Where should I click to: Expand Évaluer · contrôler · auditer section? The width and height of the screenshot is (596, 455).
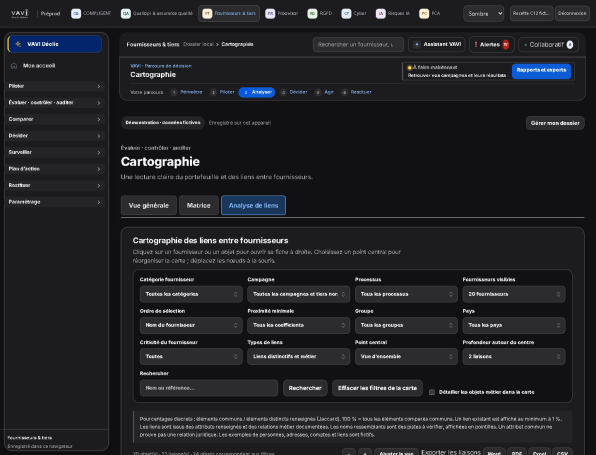(55, 103)
